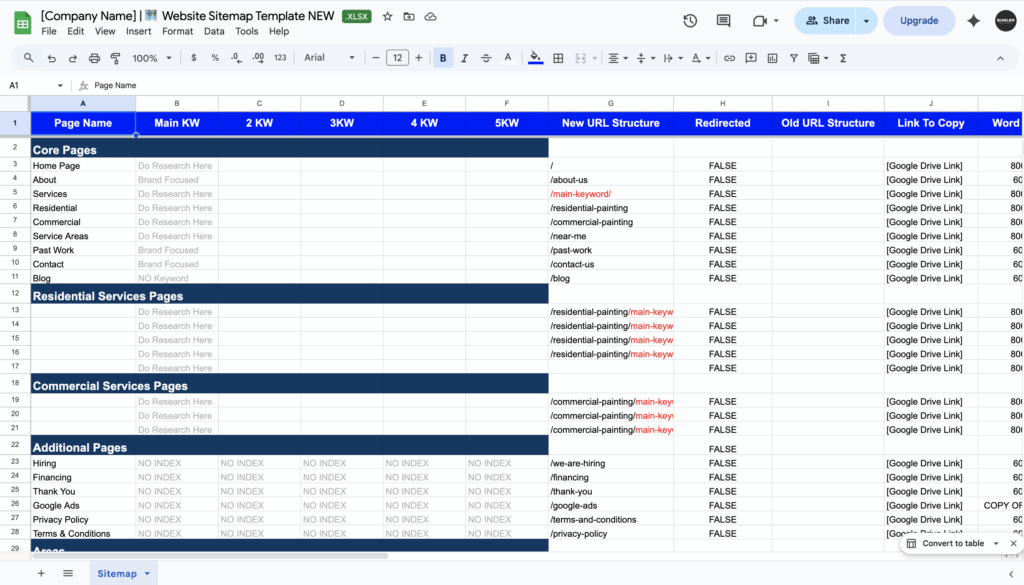Open the borders tool
The image size is (1024, 585).
tap(558, 58)
